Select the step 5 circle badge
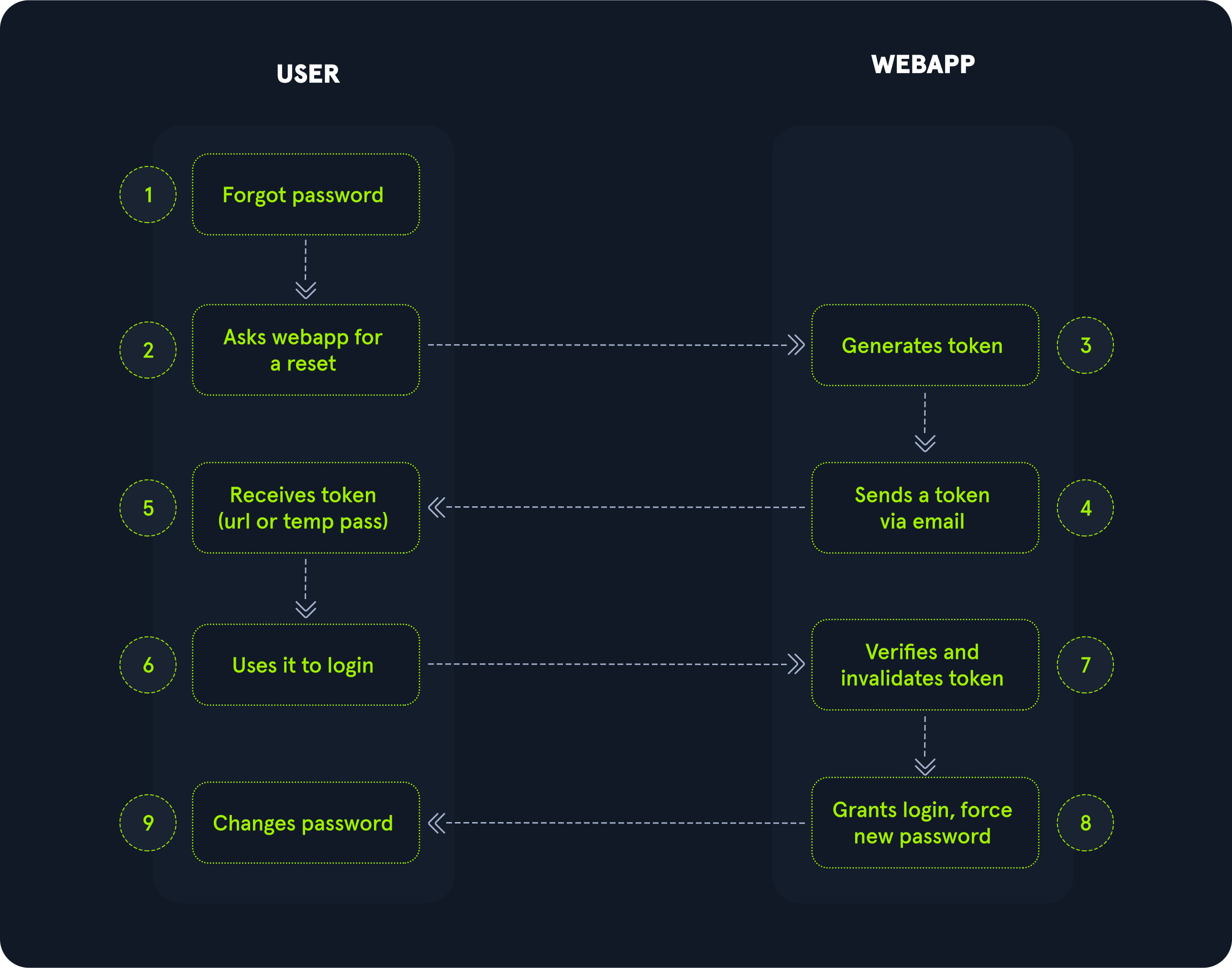1232x968 pixels. [148, 508]
